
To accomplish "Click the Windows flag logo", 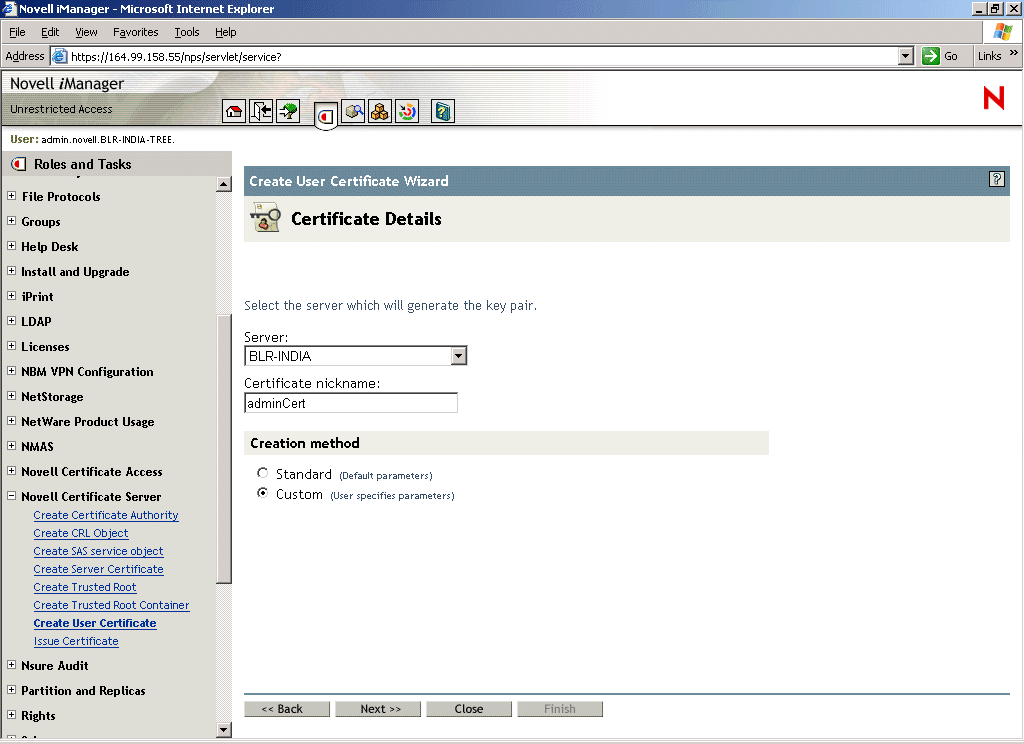I will click(1002, 31).
